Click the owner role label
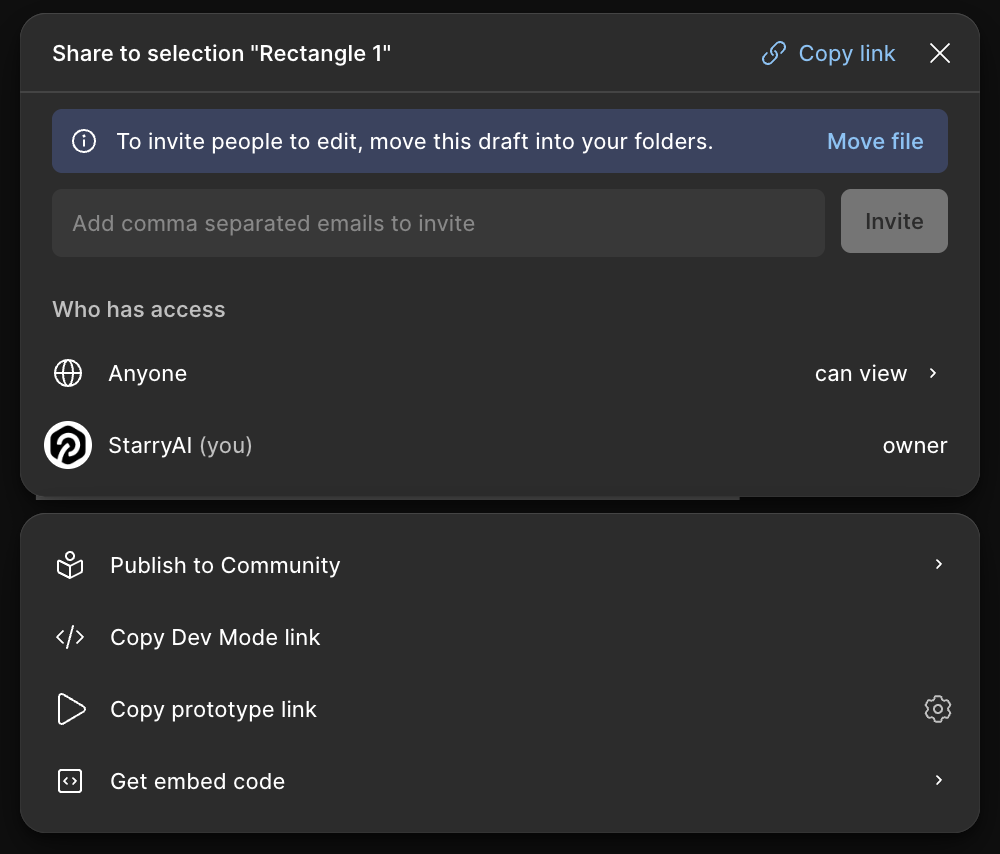This screenshot has height=854, width=1000. [x=915, y=445]
